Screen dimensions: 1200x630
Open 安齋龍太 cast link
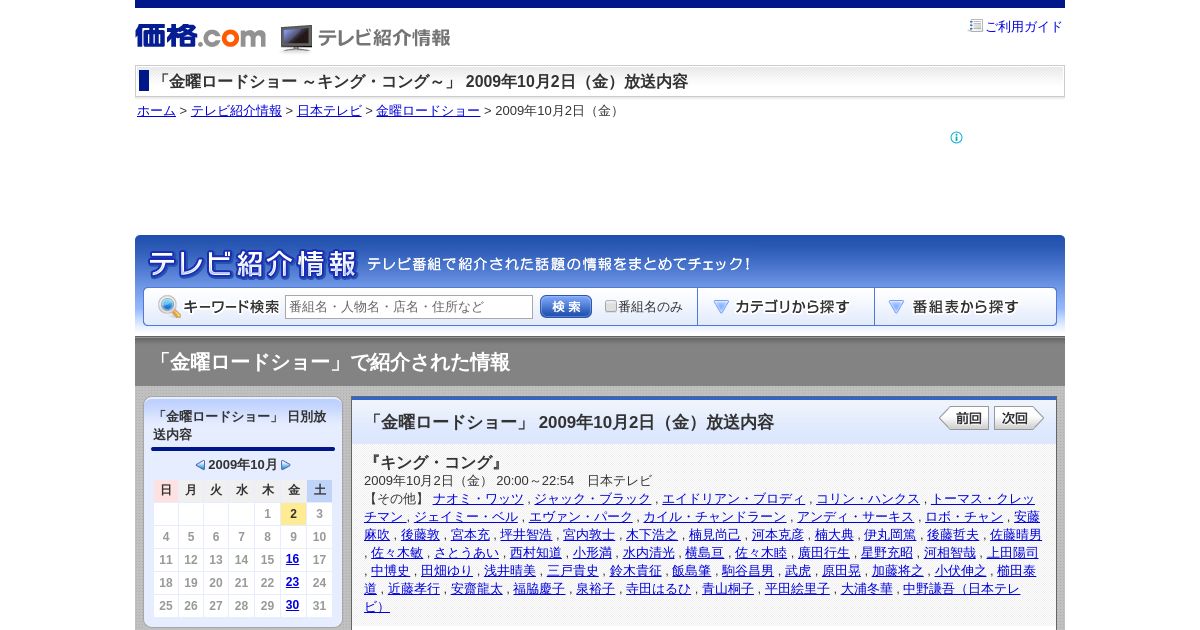click(x=477, y=589)
